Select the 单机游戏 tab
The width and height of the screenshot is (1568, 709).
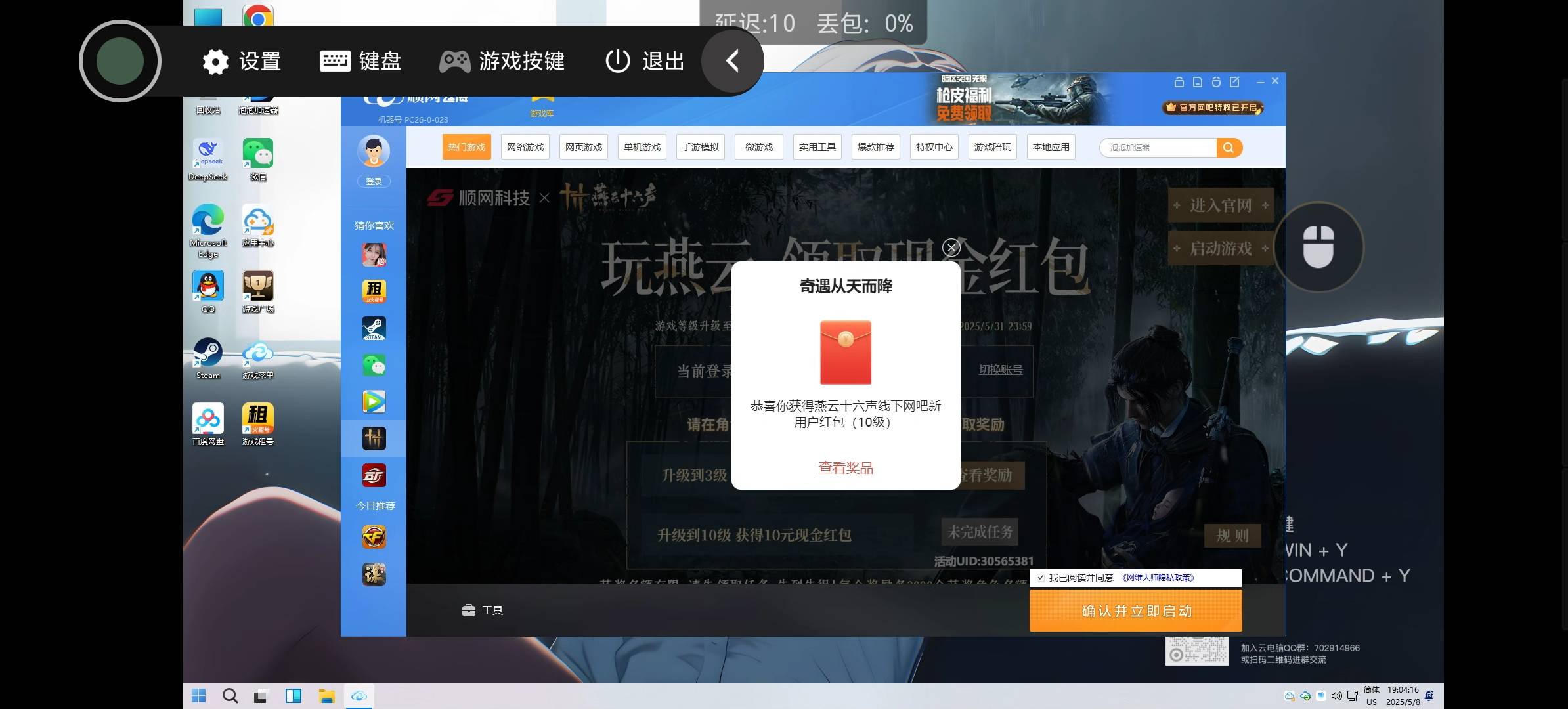(x=642, y=147)
